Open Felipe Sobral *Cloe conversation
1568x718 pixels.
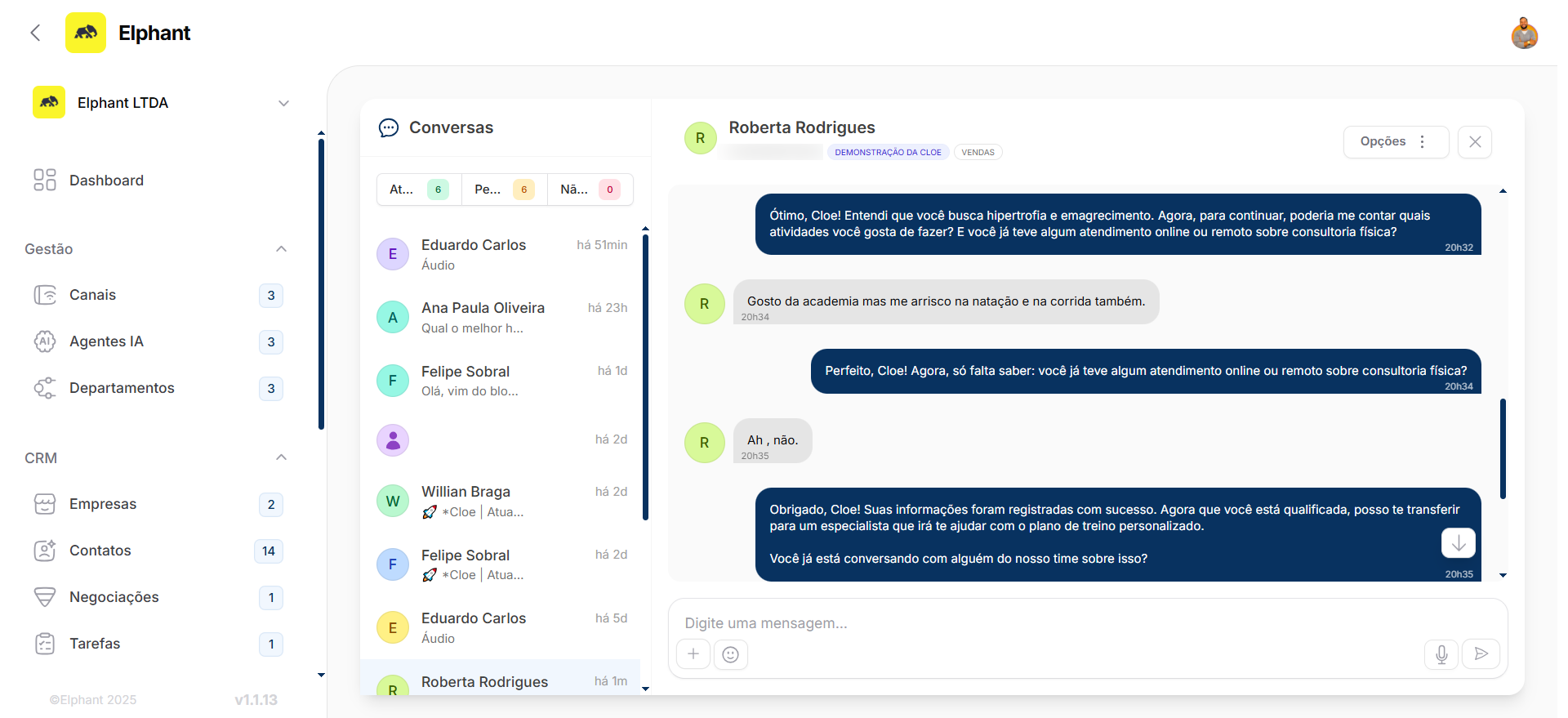pos(501,564)
